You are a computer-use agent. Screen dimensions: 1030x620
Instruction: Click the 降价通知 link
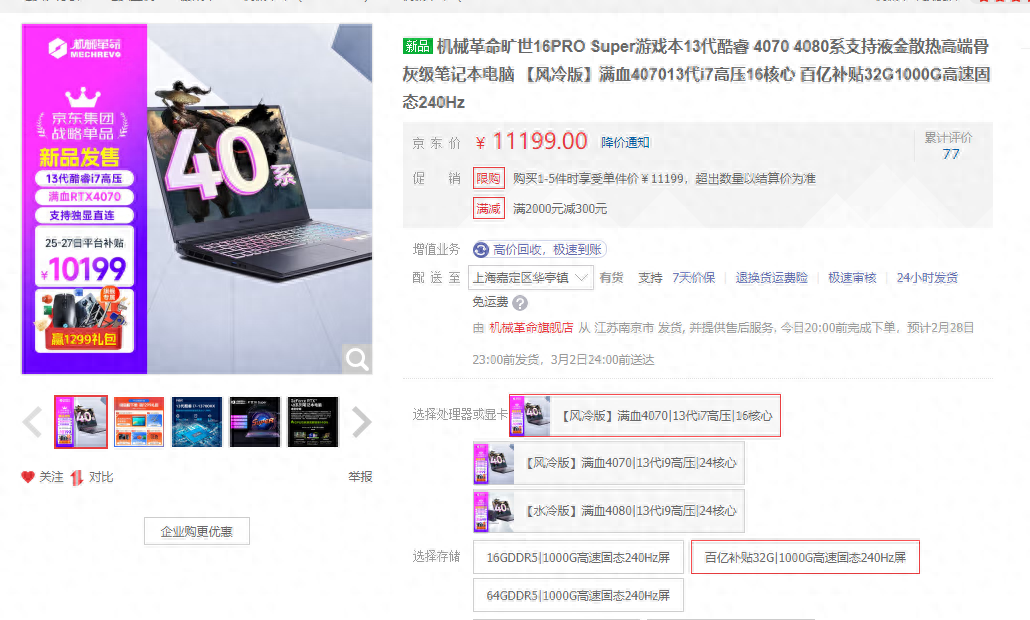(625, 142)
